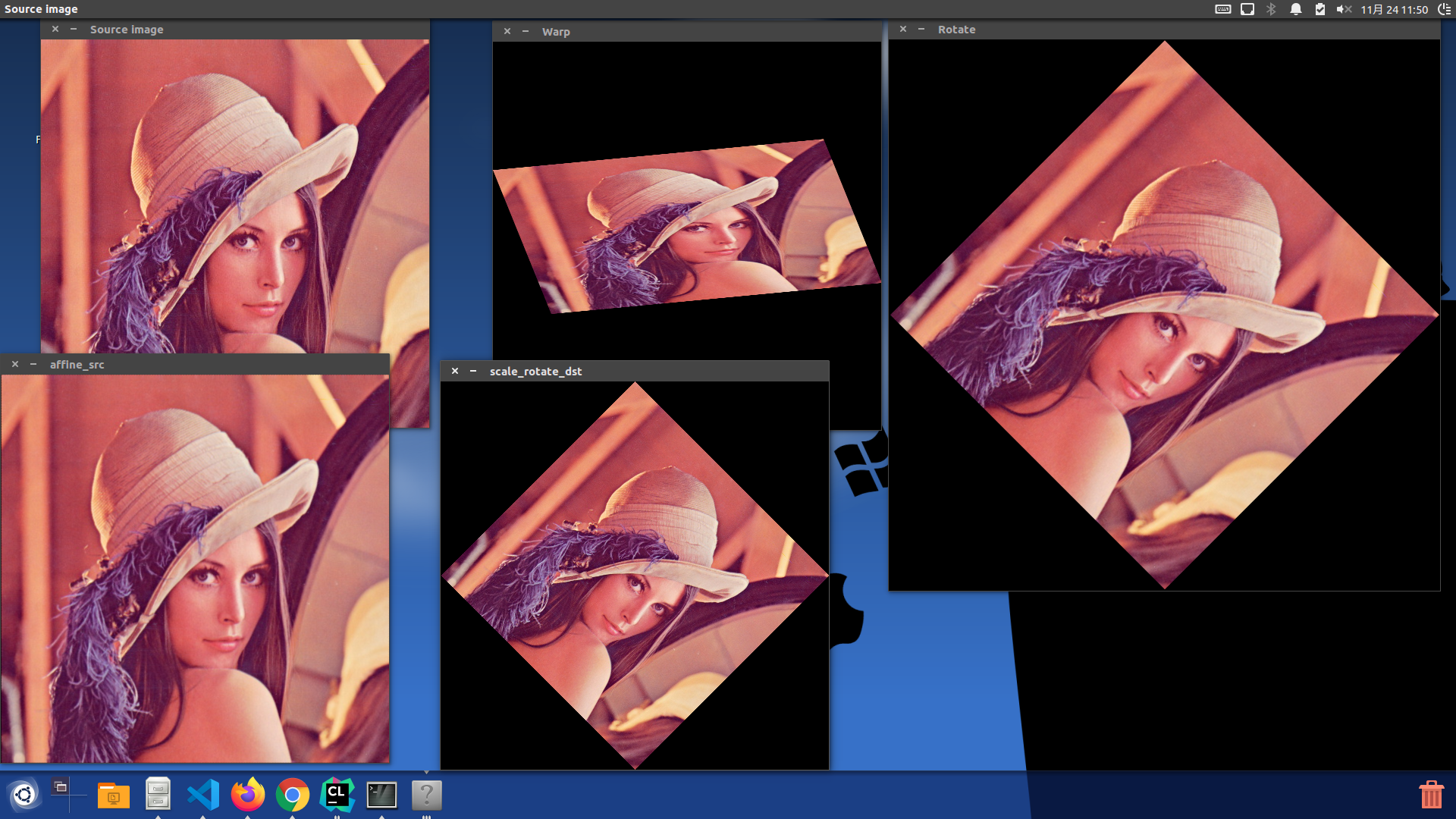Minimize the Source image window

tap(74, 29)
